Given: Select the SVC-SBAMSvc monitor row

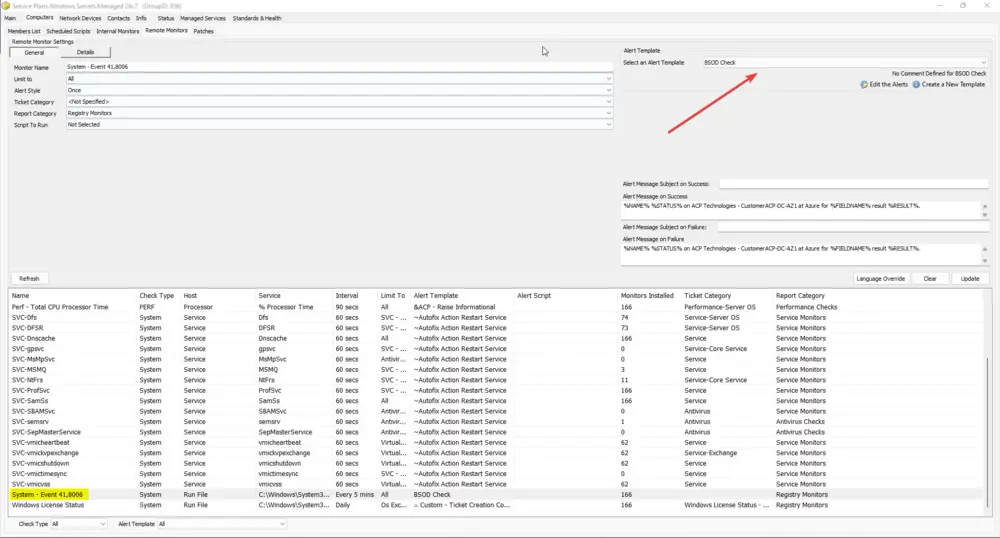Looking at the screenshot, I should point(496,411).
